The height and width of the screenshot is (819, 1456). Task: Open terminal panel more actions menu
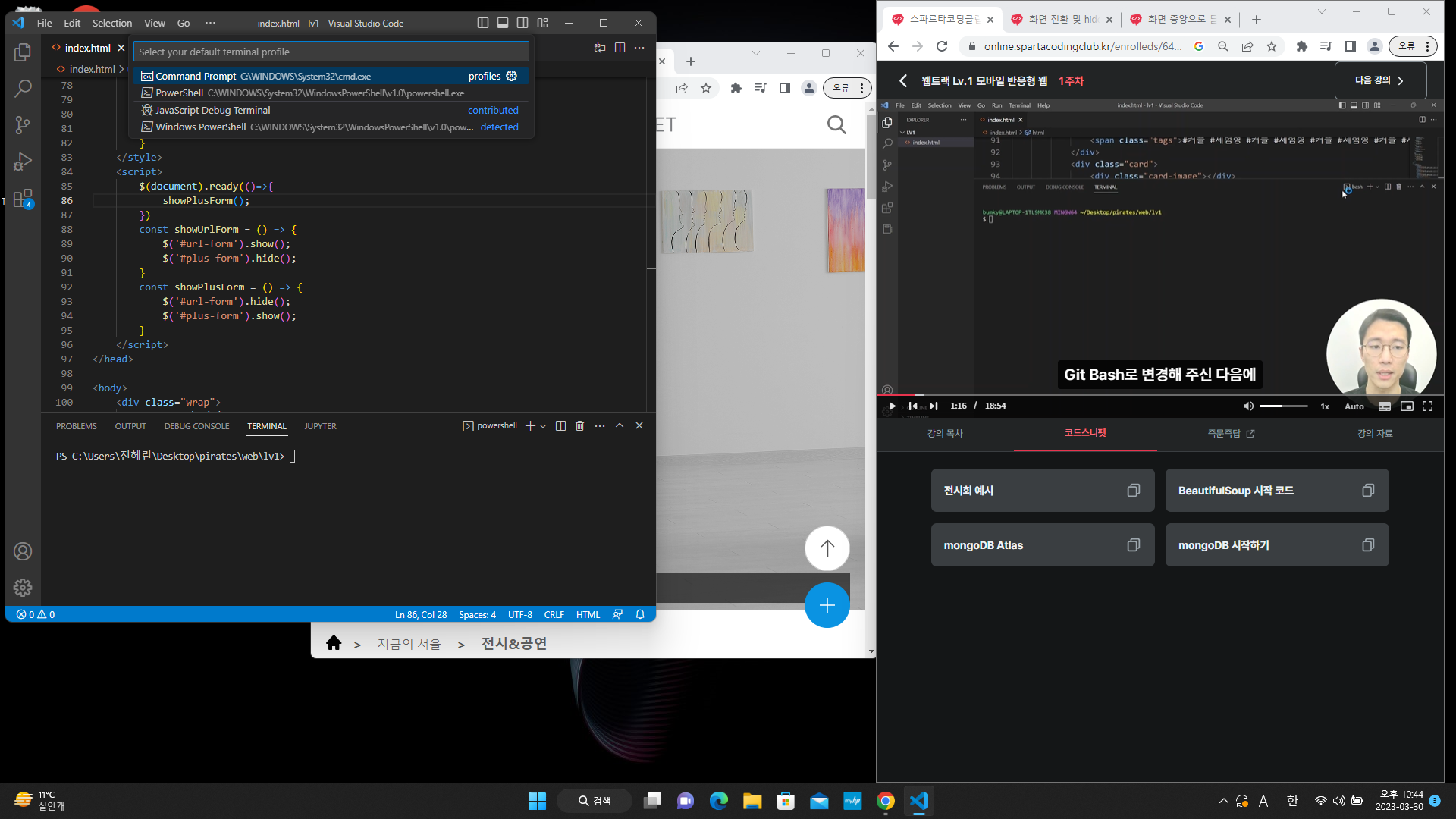click(600, 426)
